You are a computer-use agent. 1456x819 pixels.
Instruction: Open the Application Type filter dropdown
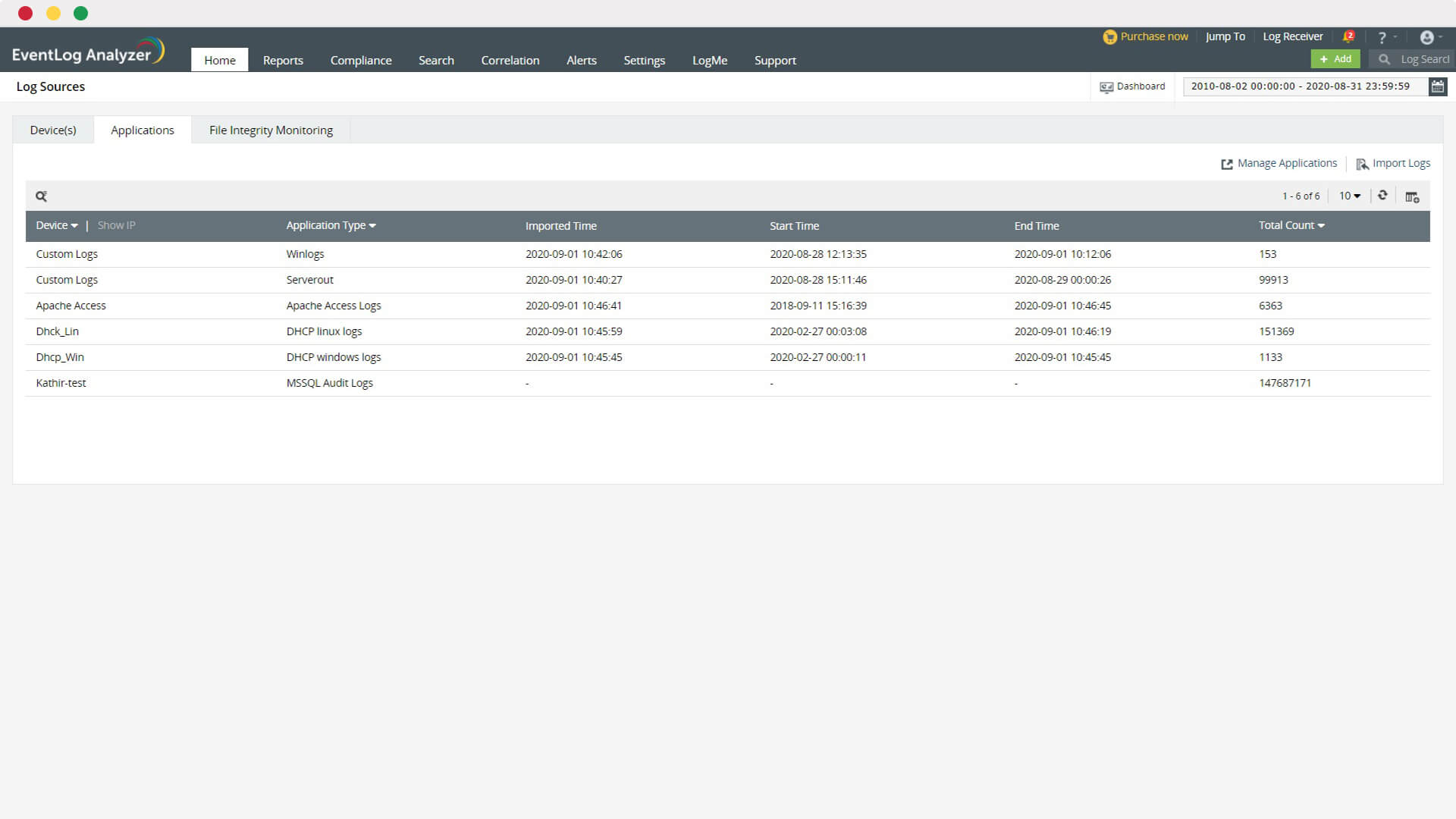coord(331,225)
